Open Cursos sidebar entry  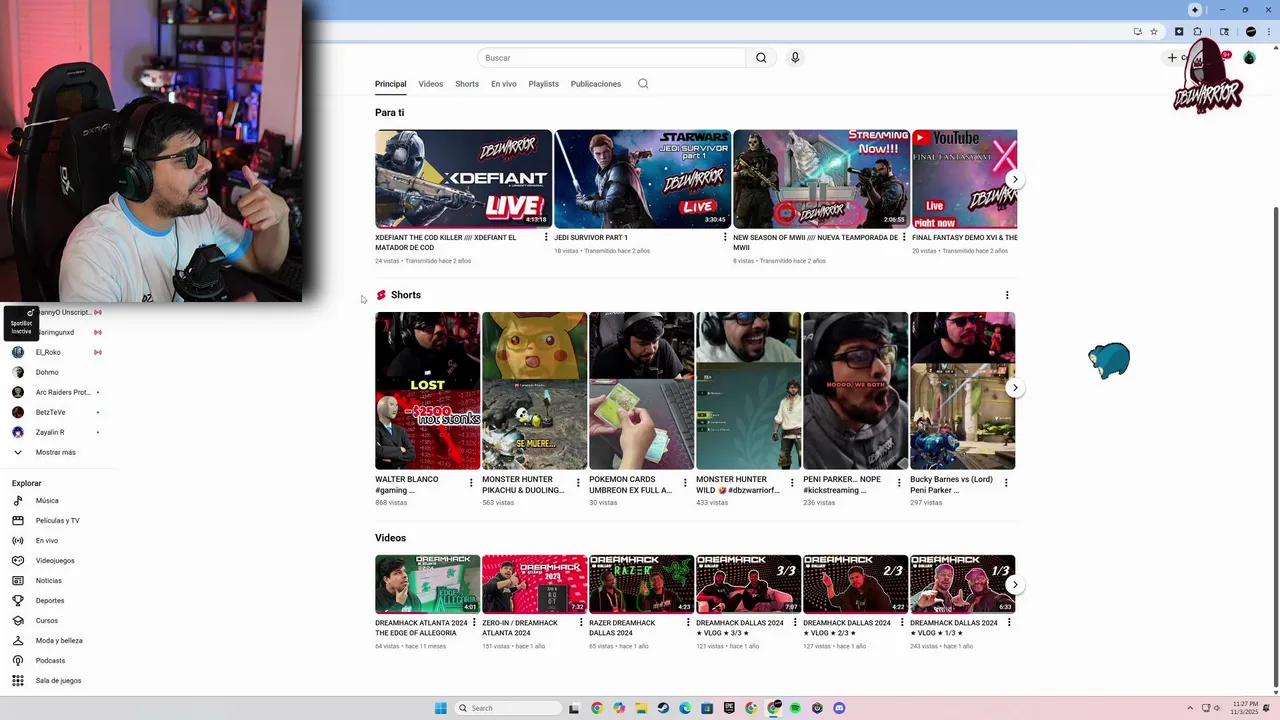(47, 620)
